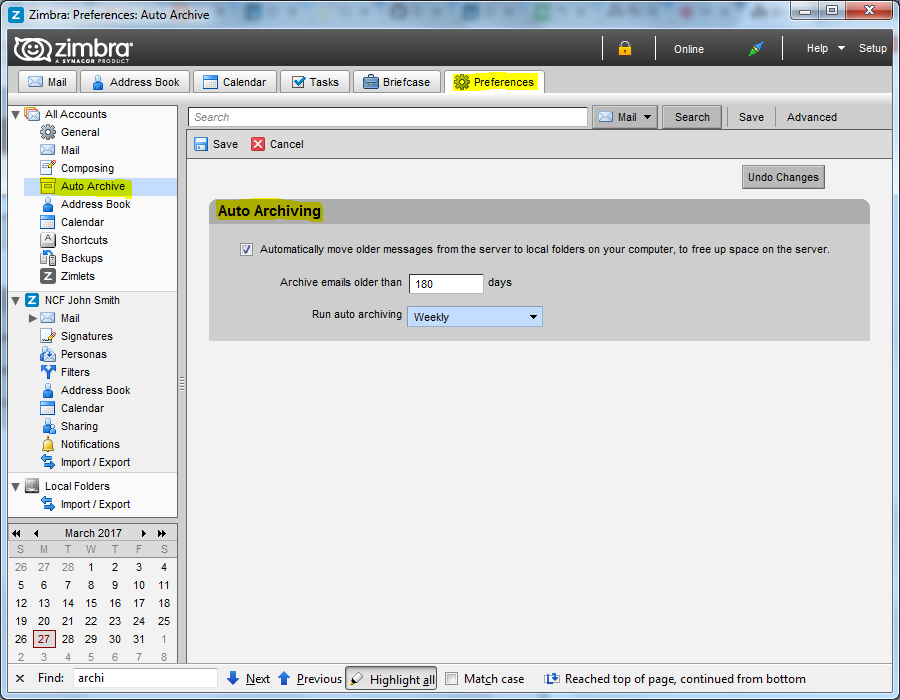900x700 pixels.
Task: Open Local Folders Import / Export
Action: [95, 504]
